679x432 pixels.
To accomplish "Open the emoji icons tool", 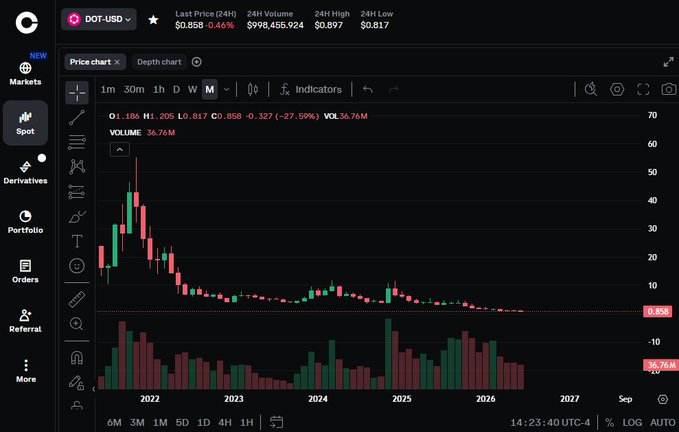I will [x=77, y=265].
